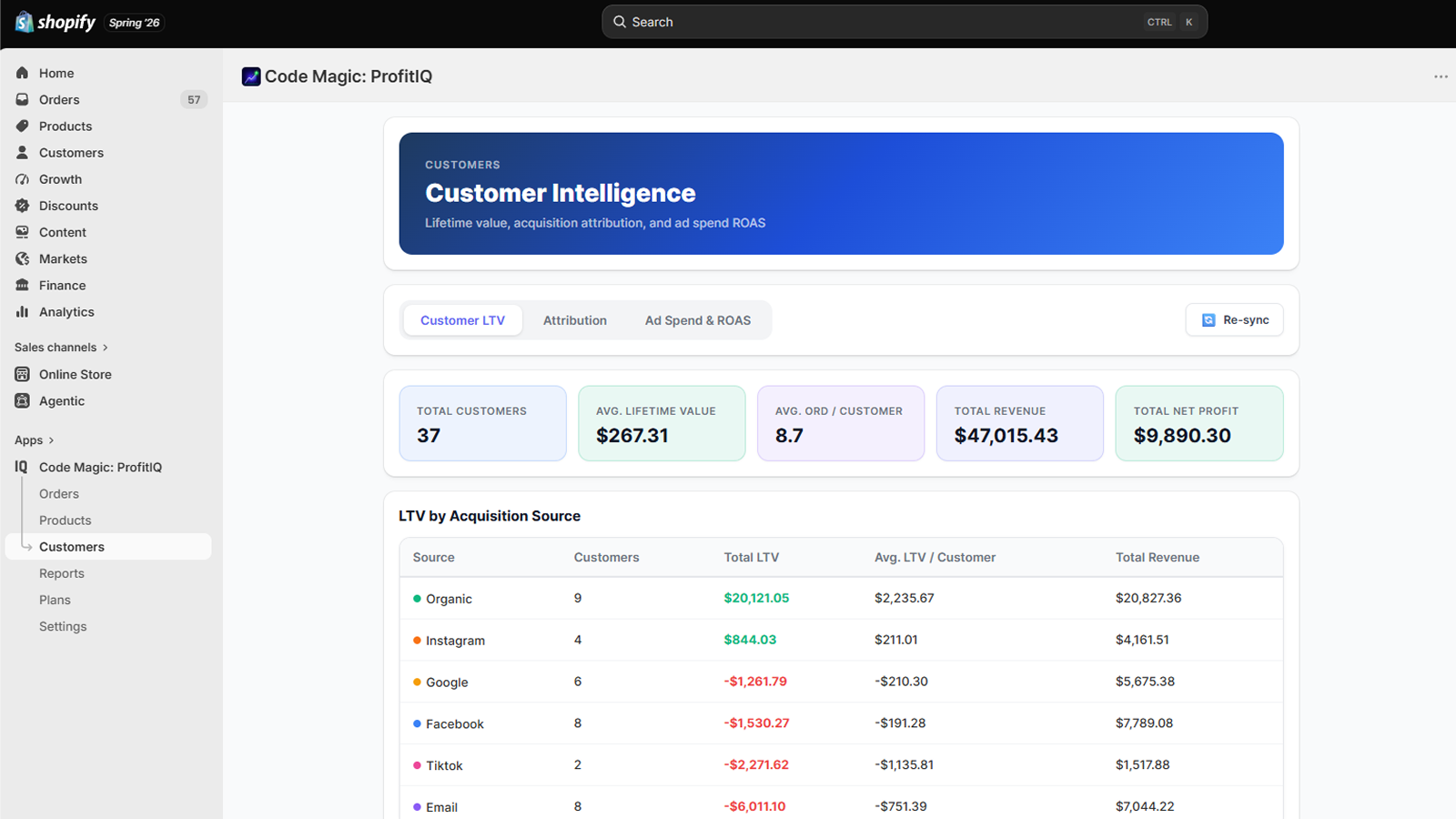Viewport: 1456px width, 819px height.
Task: Click the Content icon in sidebar
Action: point(23,232)
